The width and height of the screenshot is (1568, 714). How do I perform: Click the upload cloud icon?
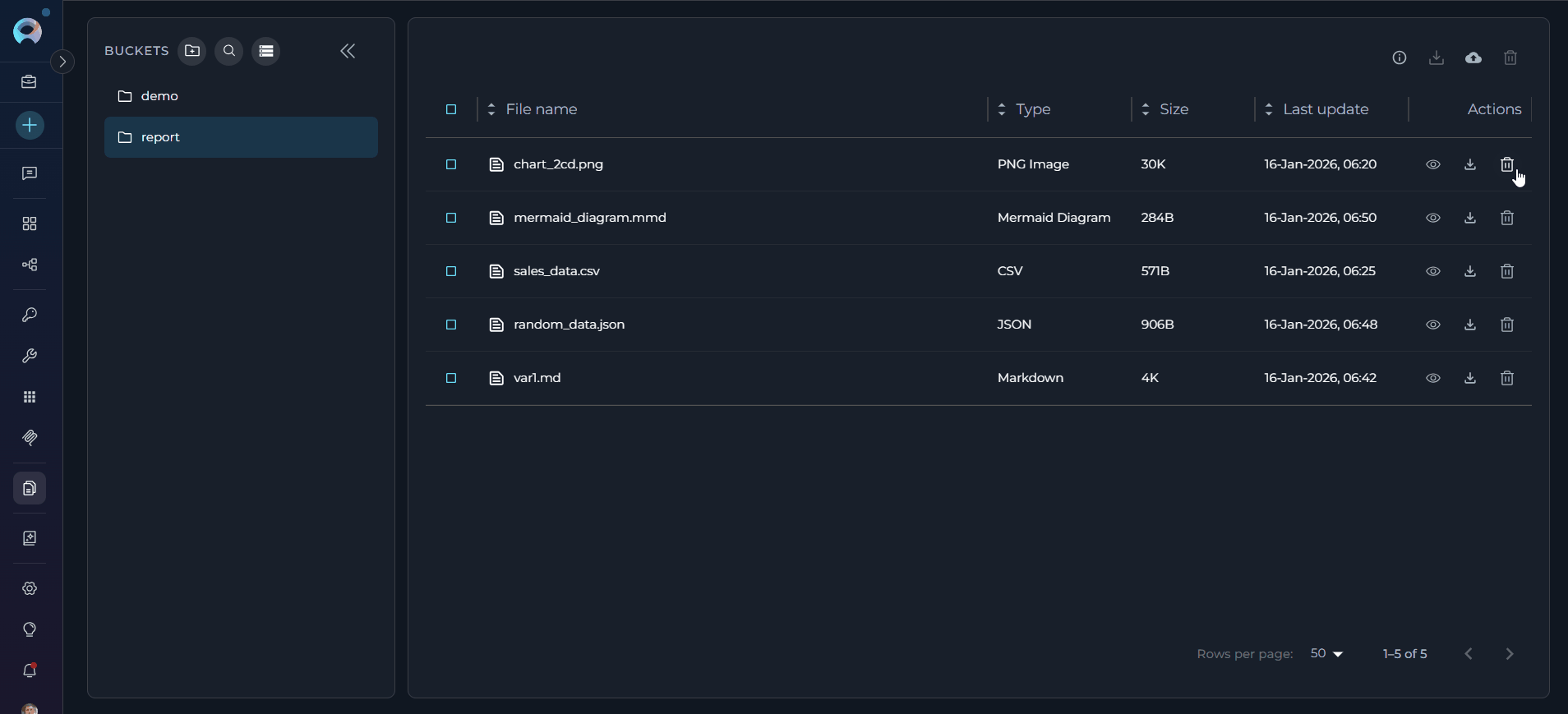point(1473,58)
